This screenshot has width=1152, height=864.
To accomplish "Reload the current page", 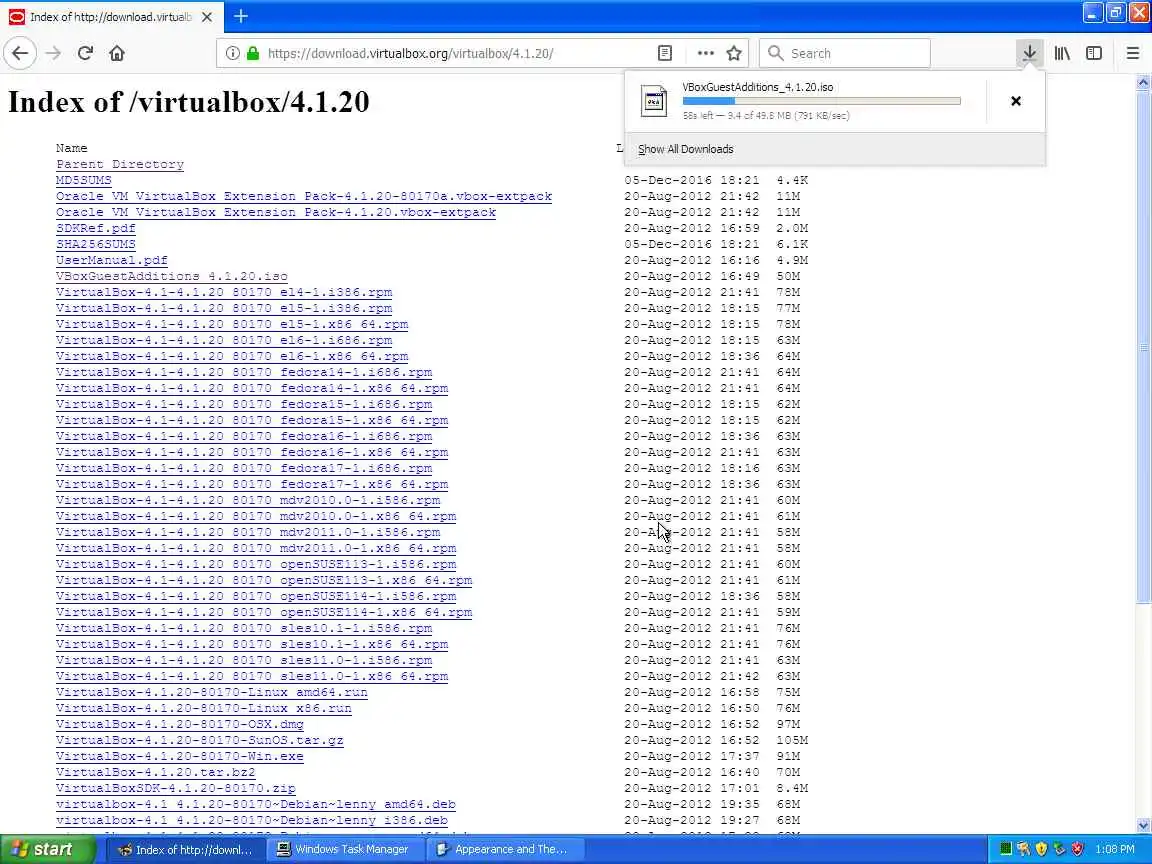I will point(85,53).
